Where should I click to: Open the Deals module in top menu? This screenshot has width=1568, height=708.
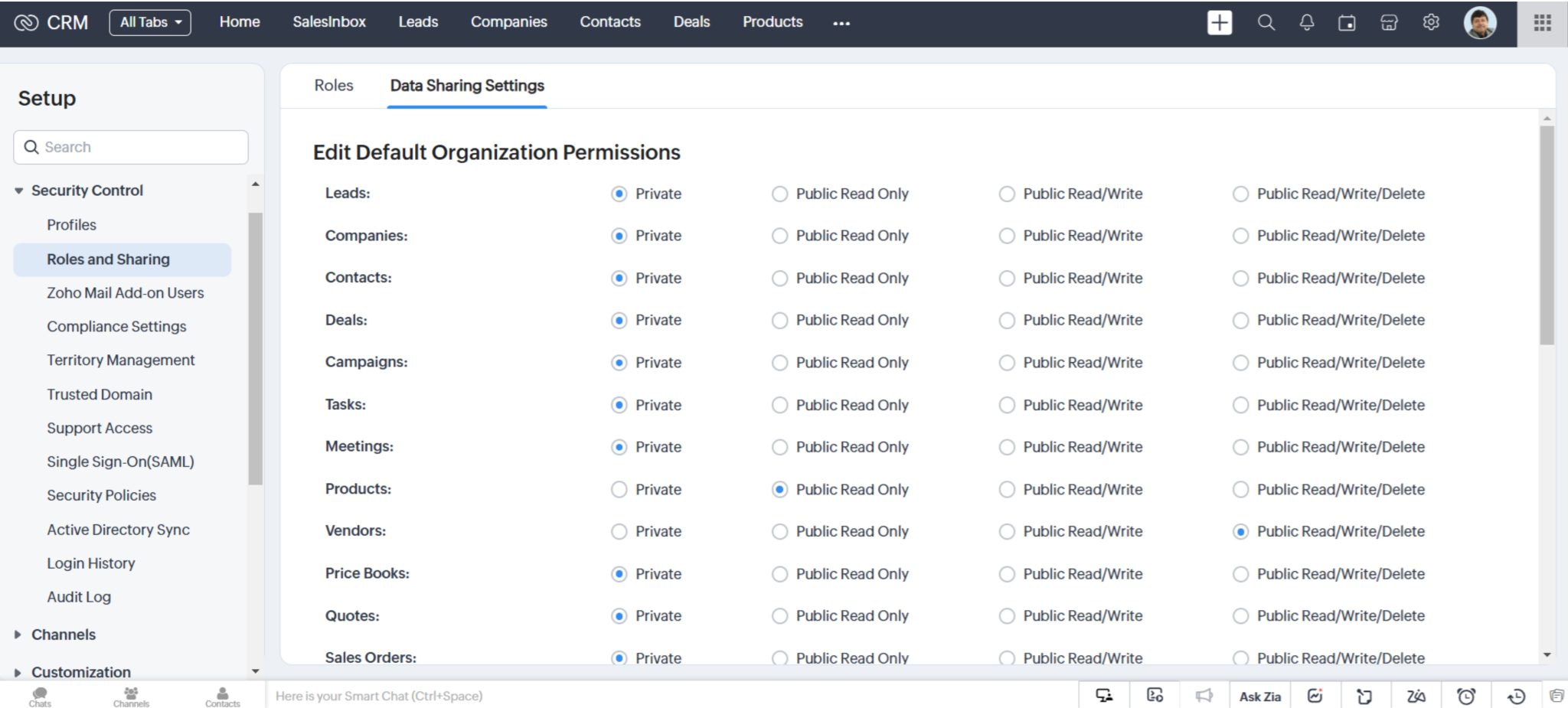(691, 22)
